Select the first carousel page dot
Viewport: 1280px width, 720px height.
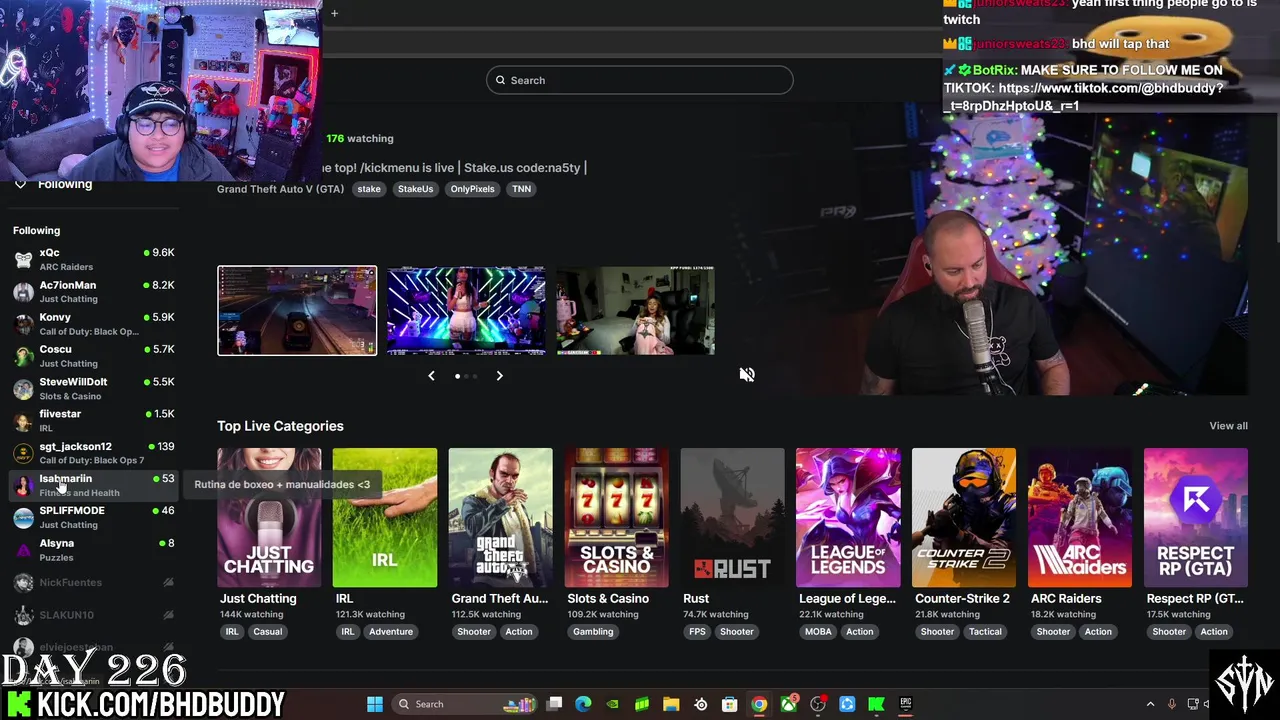click(457, 376)
